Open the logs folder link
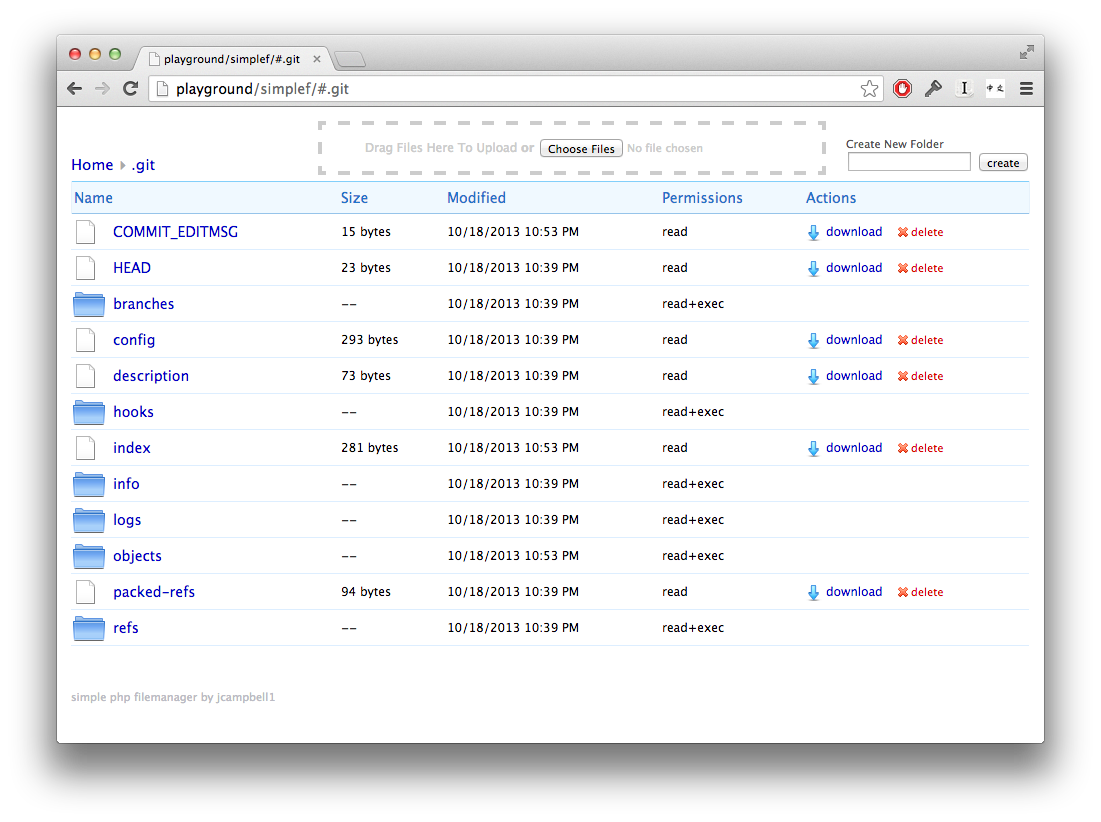Screen dimensions: 1101x822 click(x=127, y=520)
